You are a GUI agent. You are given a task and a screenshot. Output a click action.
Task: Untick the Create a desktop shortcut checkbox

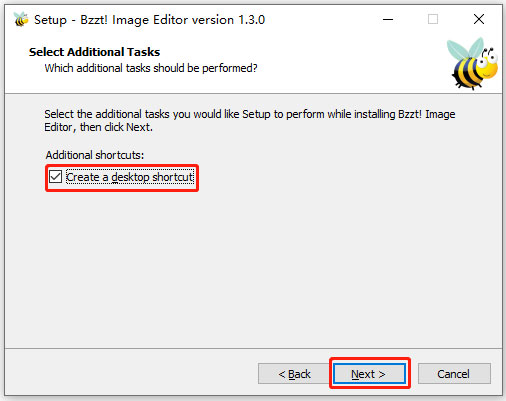click(55, 177)
